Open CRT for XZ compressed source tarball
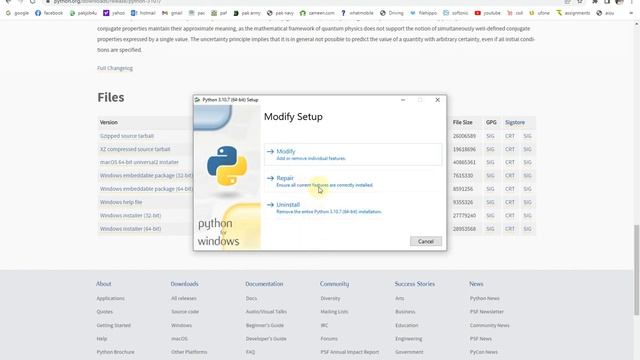 [510, 149]
